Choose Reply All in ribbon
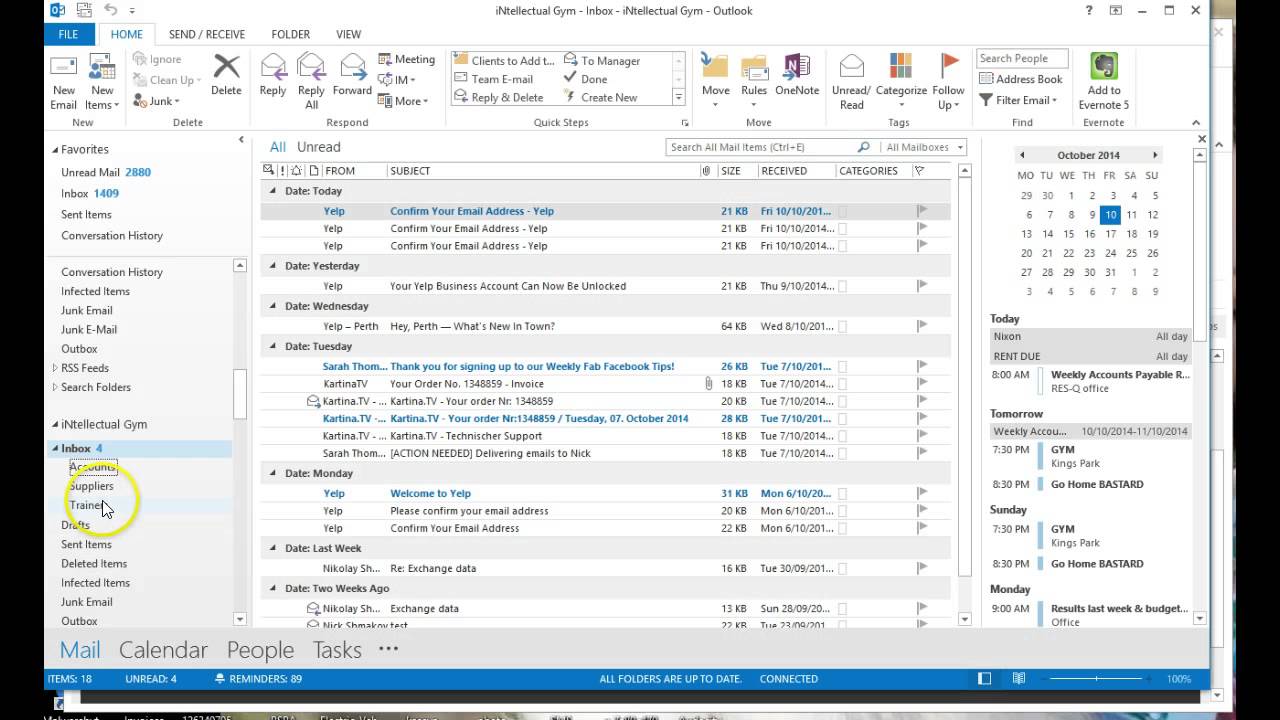1280x720 pixels. pyautogui.click(x=311, y=82)
